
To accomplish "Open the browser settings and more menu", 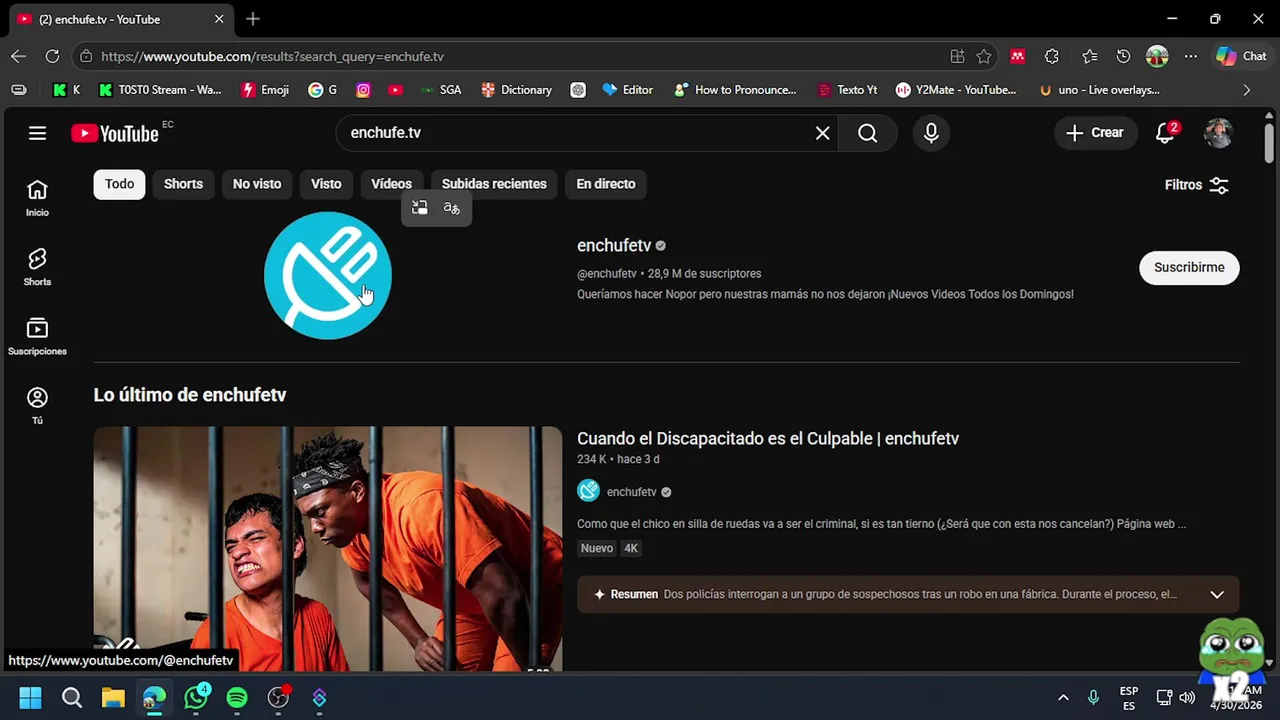I will (x=1190, y=56).
